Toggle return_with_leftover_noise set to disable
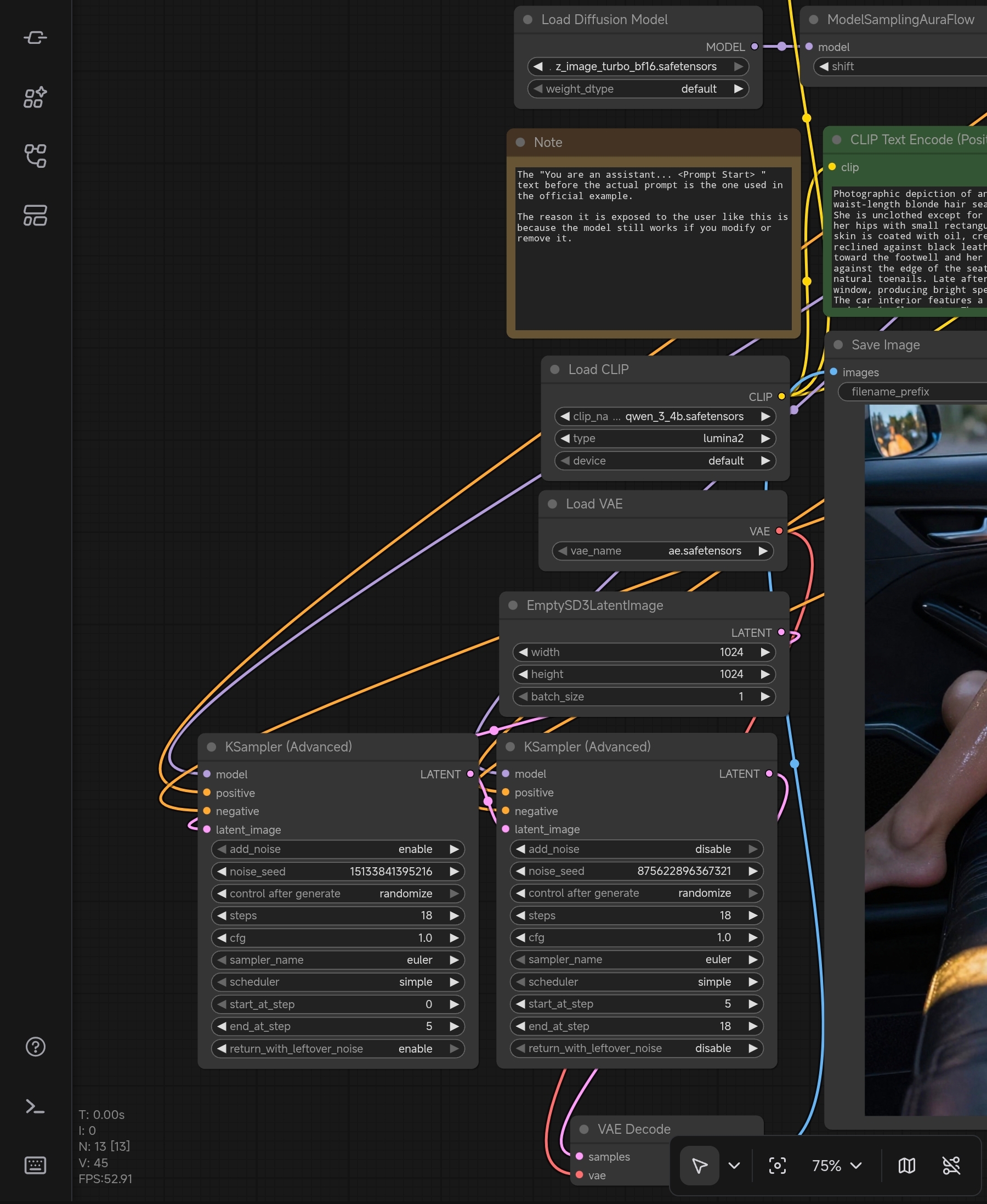The image size is (987, 1204). click(636, 1048)
